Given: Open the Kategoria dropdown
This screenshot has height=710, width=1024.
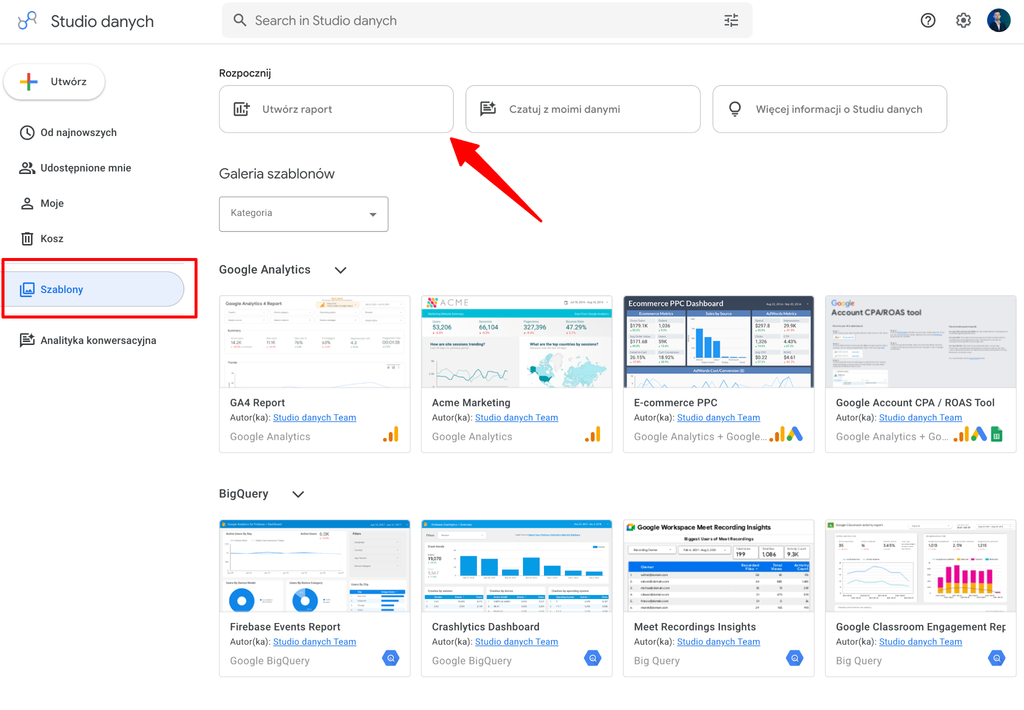Looking at the screenshot, I should [x=304, y=214].
